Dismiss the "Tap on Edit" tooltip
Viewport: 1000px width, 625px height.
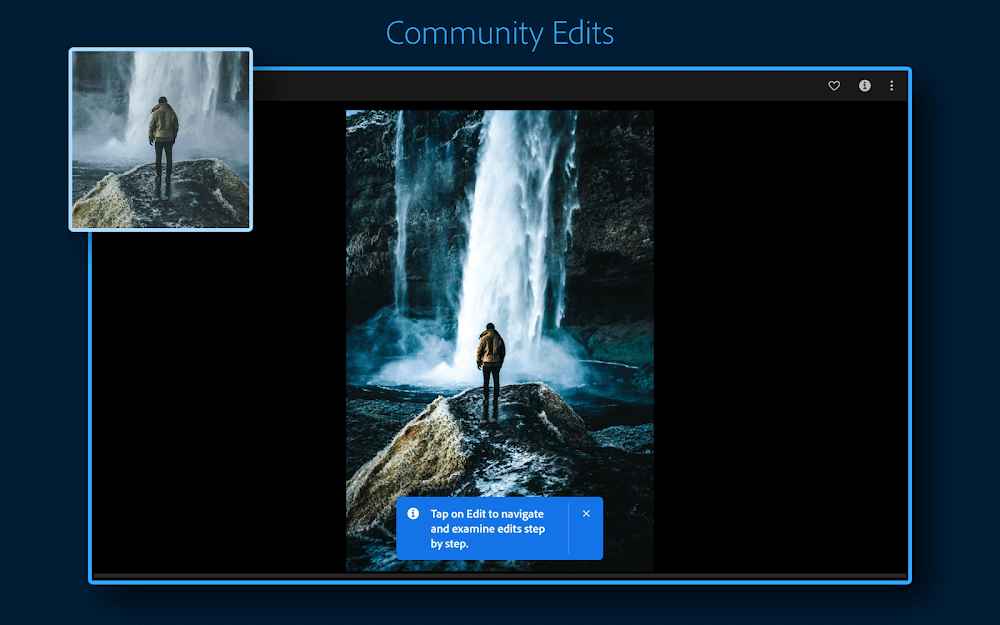click(x=586, y=513)
